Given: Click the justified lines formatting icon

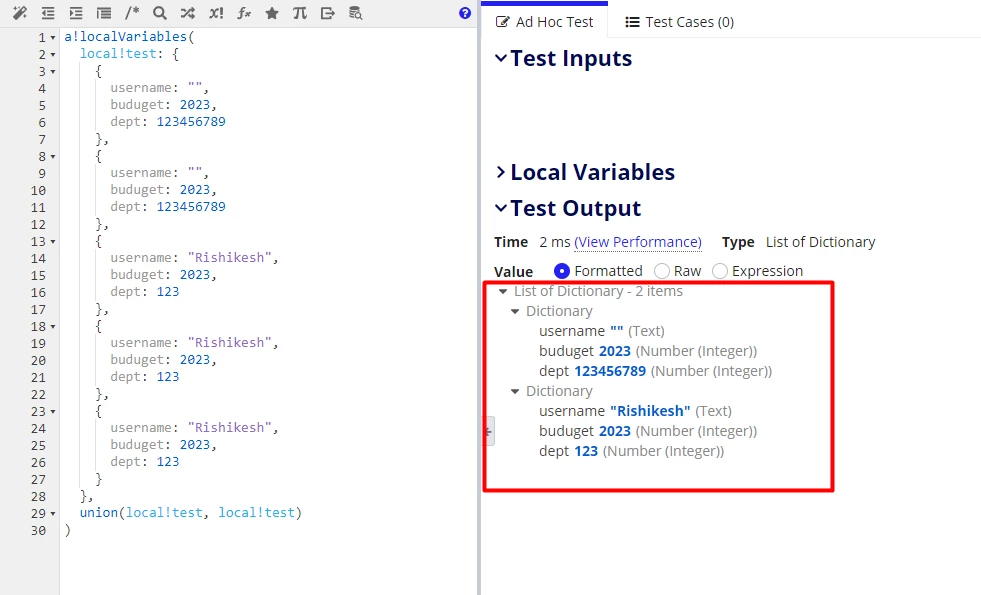Looking at the screenshot, I should tap(104, 13).
